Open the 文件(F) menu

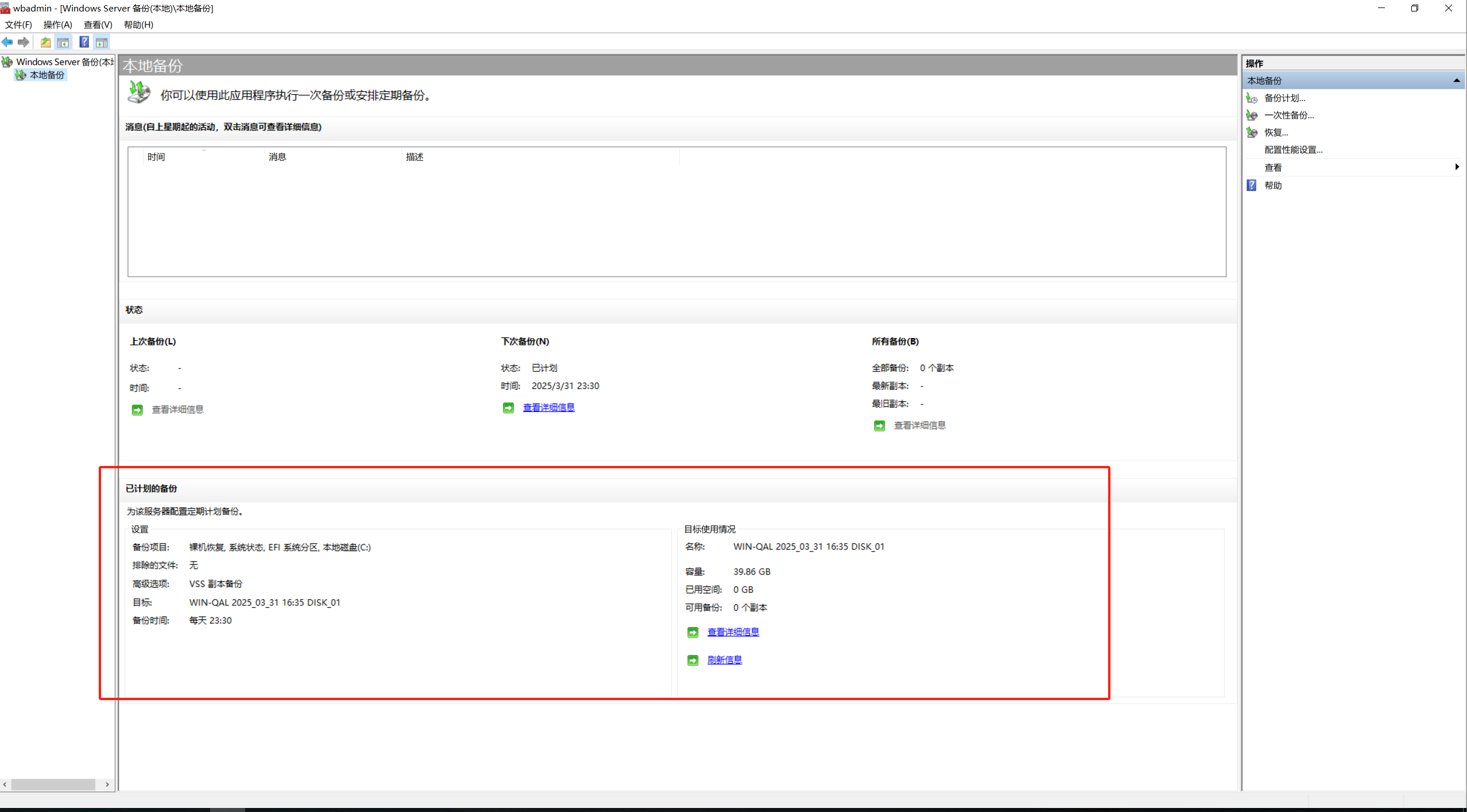pyautogui.click(x=18, y=25)
